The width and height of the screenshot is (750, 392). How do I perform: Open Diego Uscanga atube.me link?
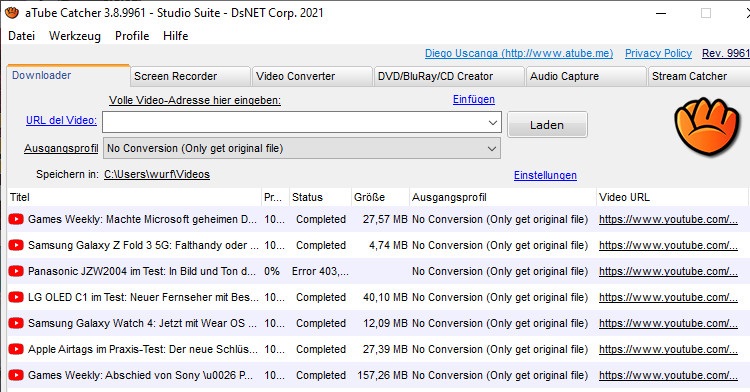point(519,53)
